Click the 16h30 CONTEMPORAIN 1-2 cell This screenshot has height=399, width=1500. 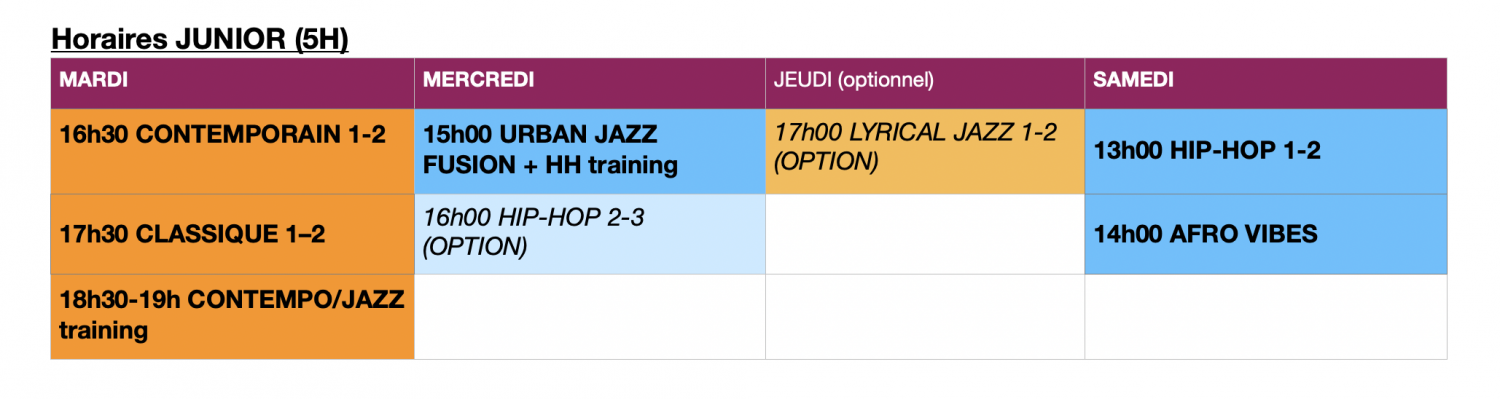point(232,151)
